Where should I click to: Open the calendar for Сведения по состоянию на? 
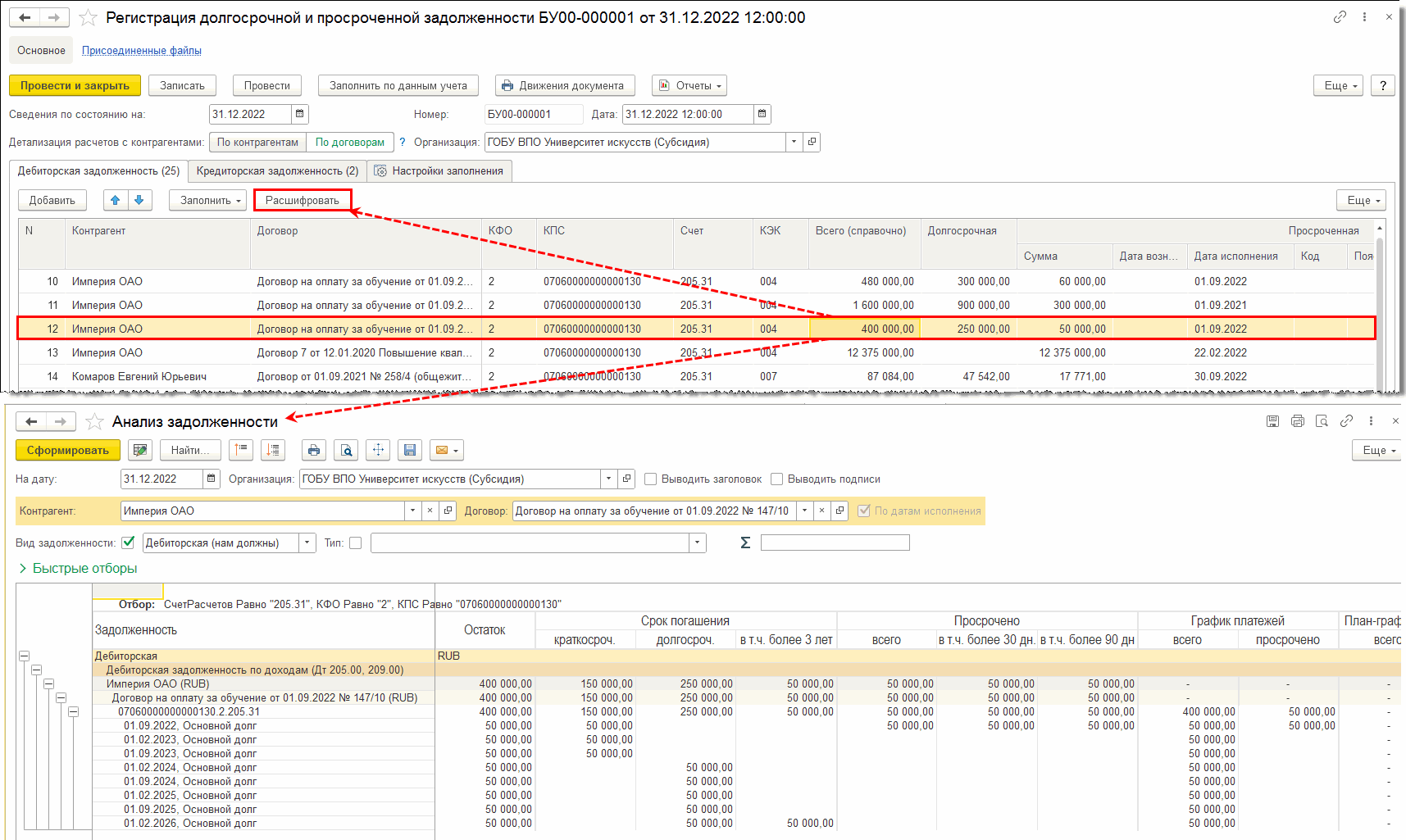(300, 114)
